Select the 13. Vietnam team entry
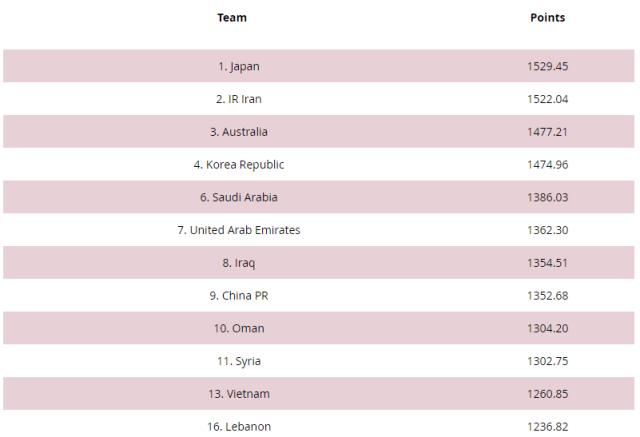This screenshot has height=437, width=640. (x=239, y=394)
